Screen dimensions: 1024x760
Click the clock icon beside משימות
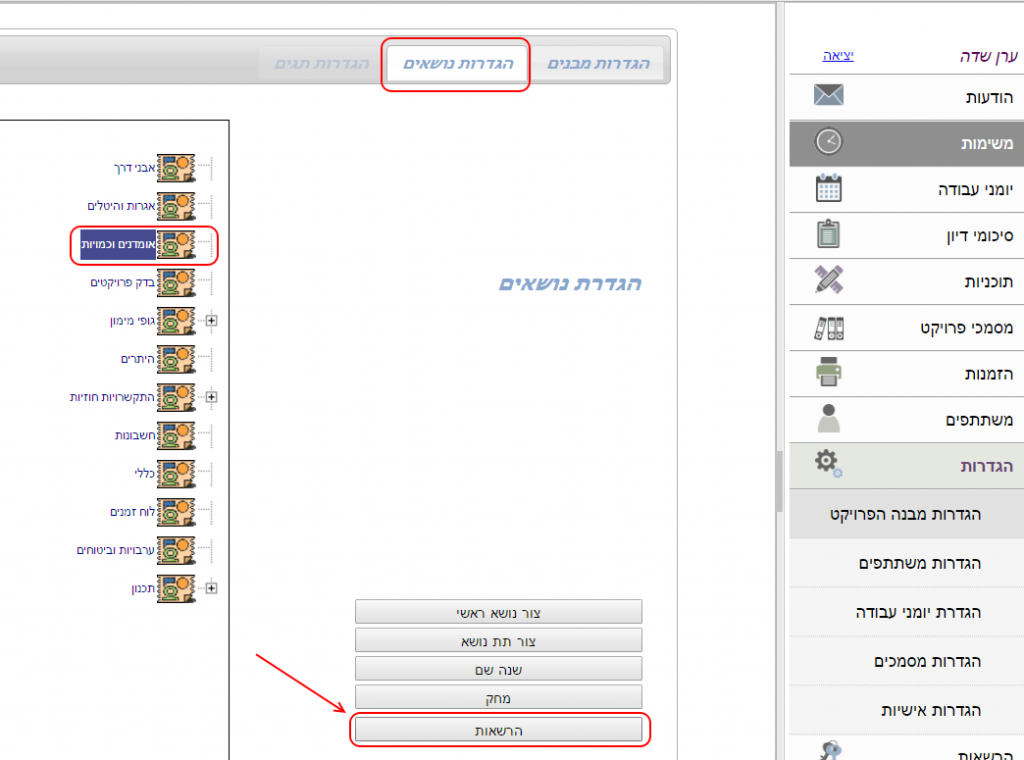pyautogui.click(x=829, y=142)
